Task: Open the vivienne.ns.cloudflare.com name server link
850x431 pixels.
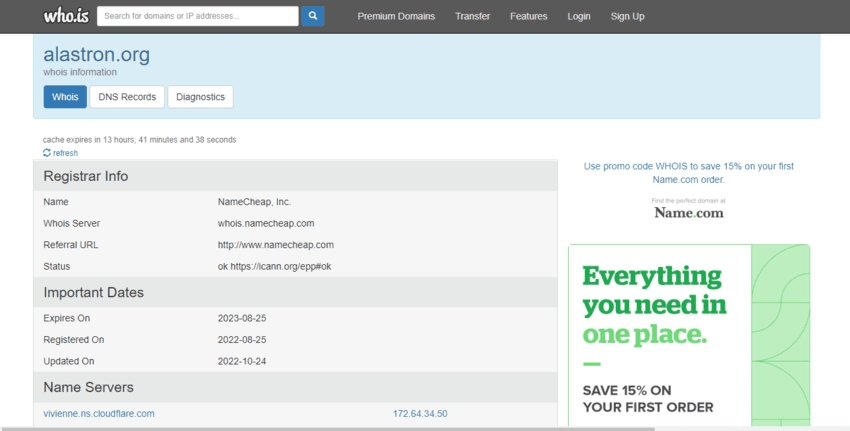Action: click(99, 413)
